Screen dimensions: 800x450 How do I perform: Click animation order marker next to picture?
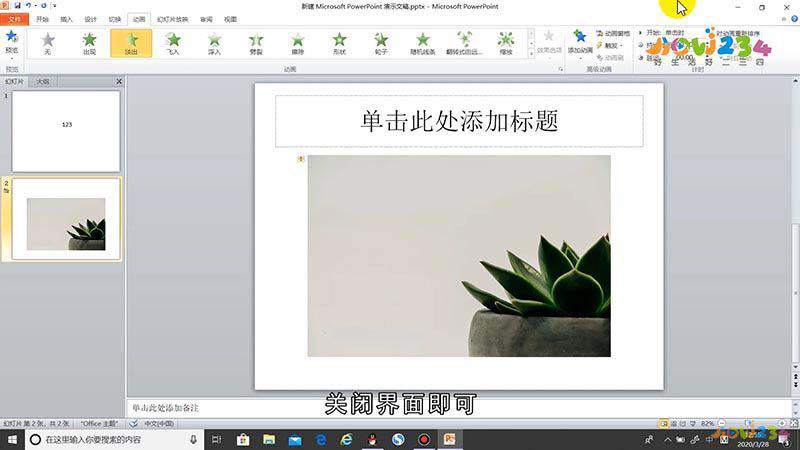(x=301, y=159)
